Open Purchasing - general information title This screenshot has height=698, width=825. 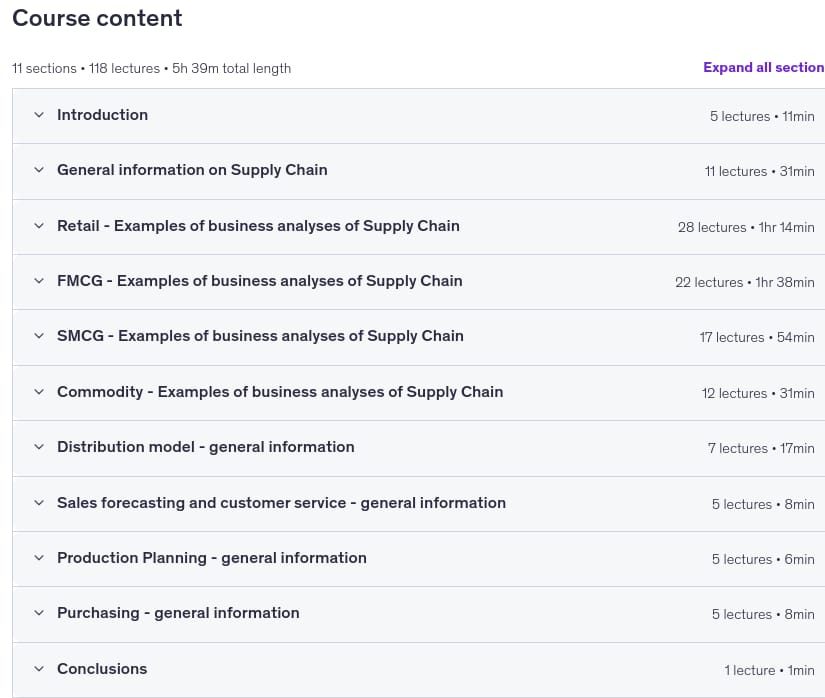coord(178,613)
